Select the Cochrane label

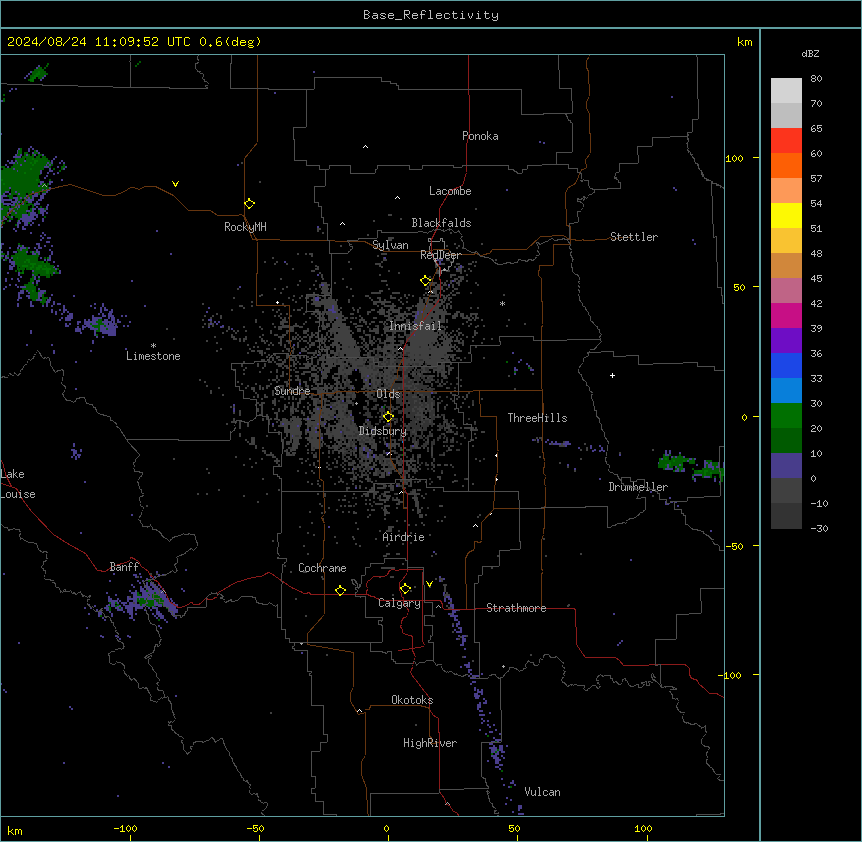pos(322,568)
